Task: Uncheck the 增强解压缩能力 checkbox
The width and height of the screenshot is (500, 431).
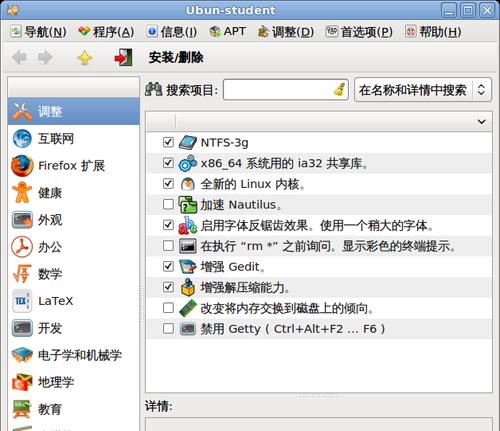Action: [x=168, y=287]
